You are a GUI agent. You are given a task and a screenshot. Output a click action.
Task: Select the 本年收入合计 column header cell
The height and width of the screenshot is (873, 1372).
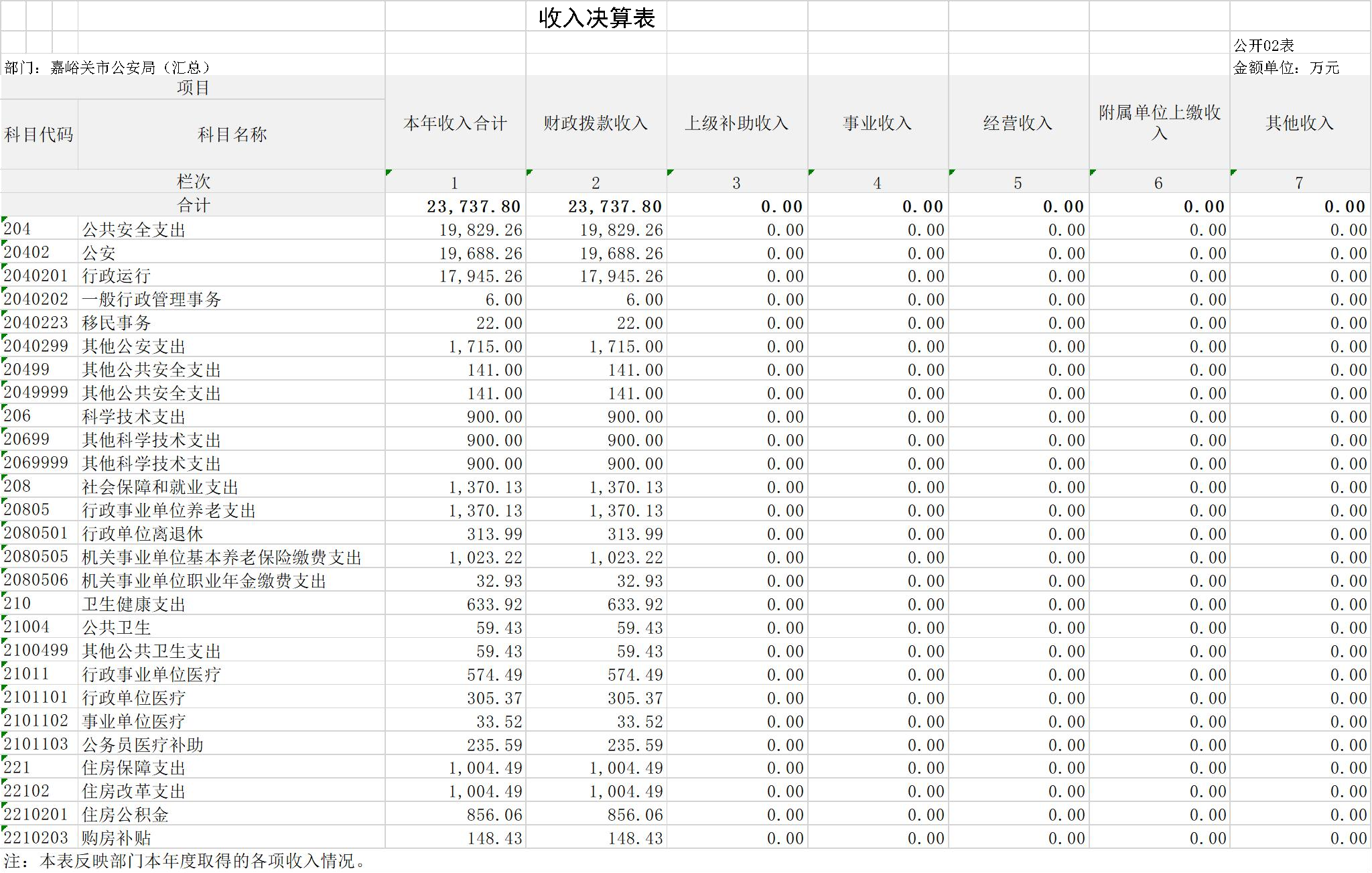click(x=455, y=123)
